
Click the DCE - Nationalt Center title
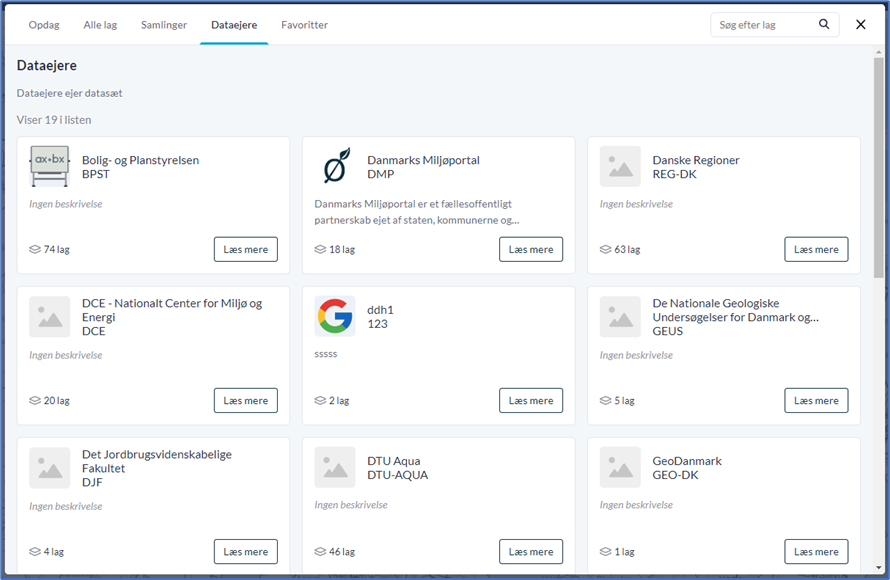point(172,310)
